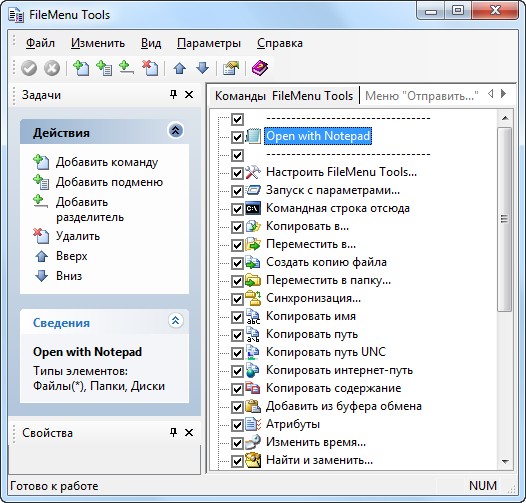
Task: Click the Properties window toolbar icon
Action: (231, 68)
